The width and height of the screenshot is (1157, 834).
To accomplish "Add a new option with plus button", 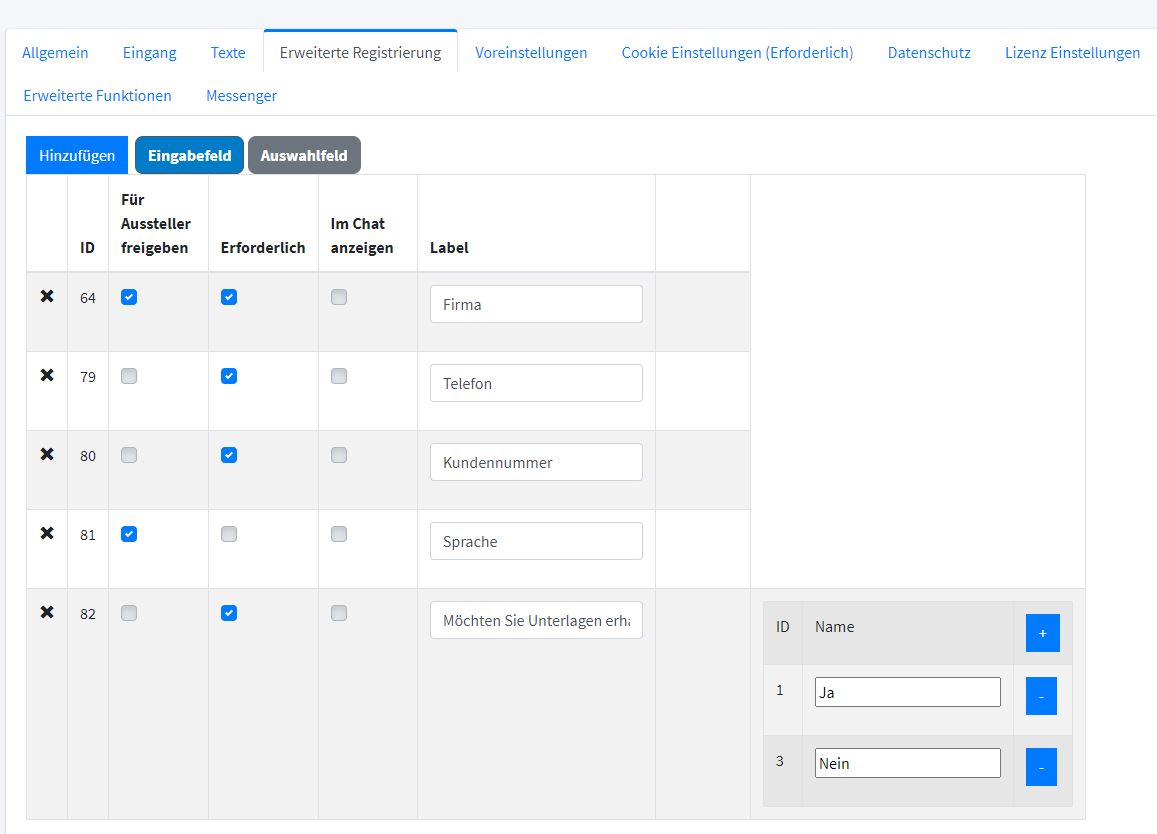I will click(1042, 633).
